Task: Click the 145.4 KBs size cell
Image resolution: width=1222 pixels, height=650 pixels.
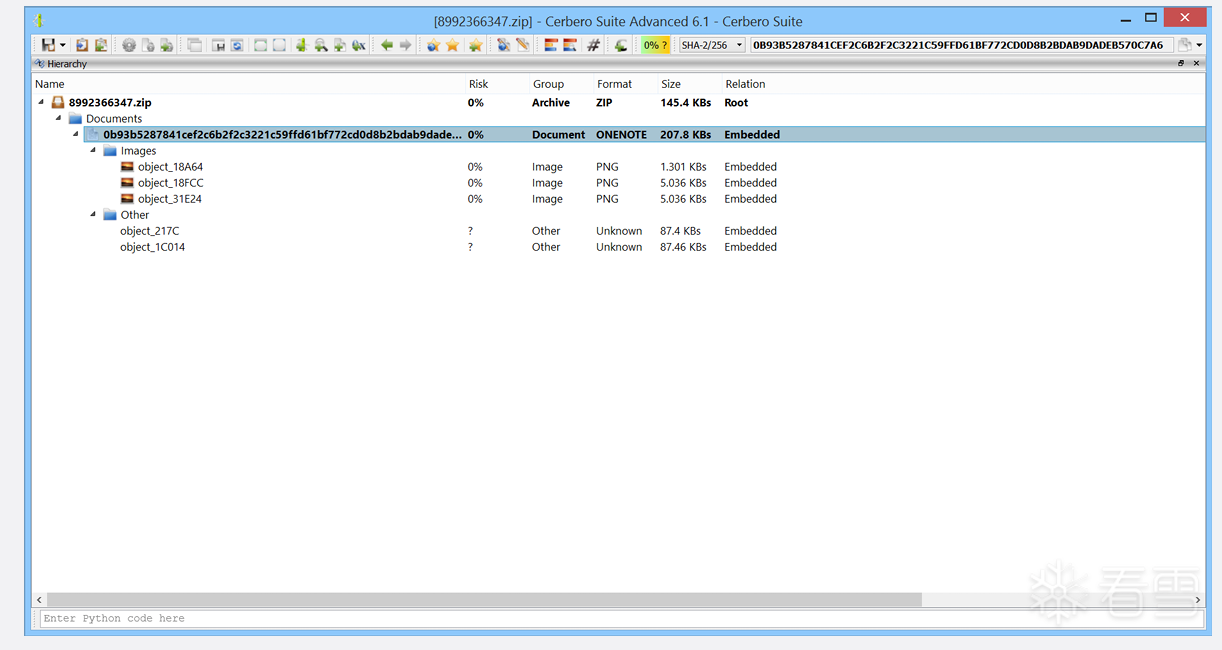Action: point(685,102)
